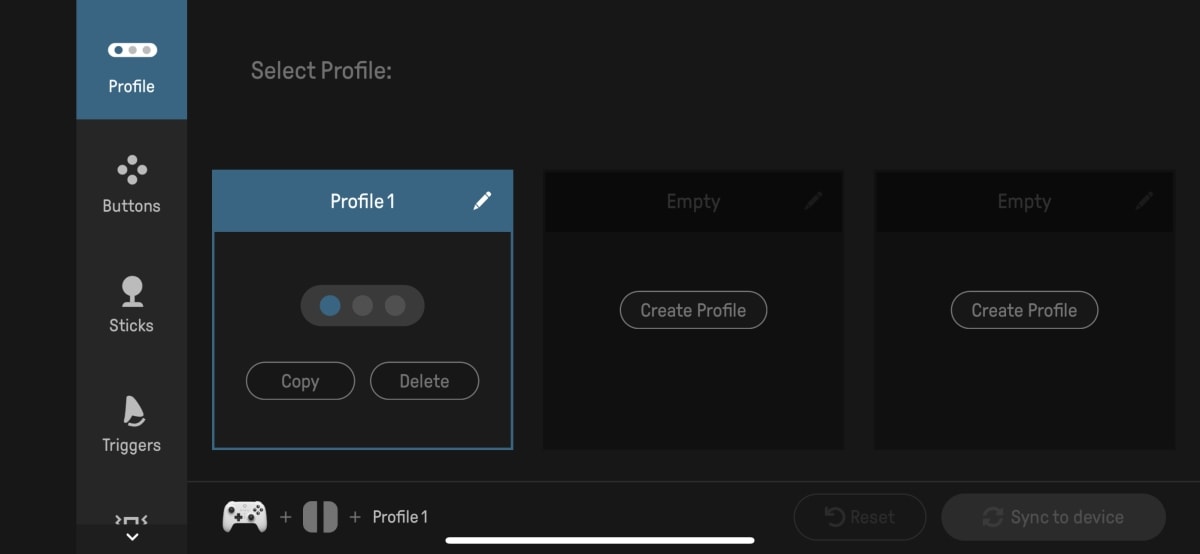Open the Buttons mapping section
1200x554 pixels.
click(131, 184)
